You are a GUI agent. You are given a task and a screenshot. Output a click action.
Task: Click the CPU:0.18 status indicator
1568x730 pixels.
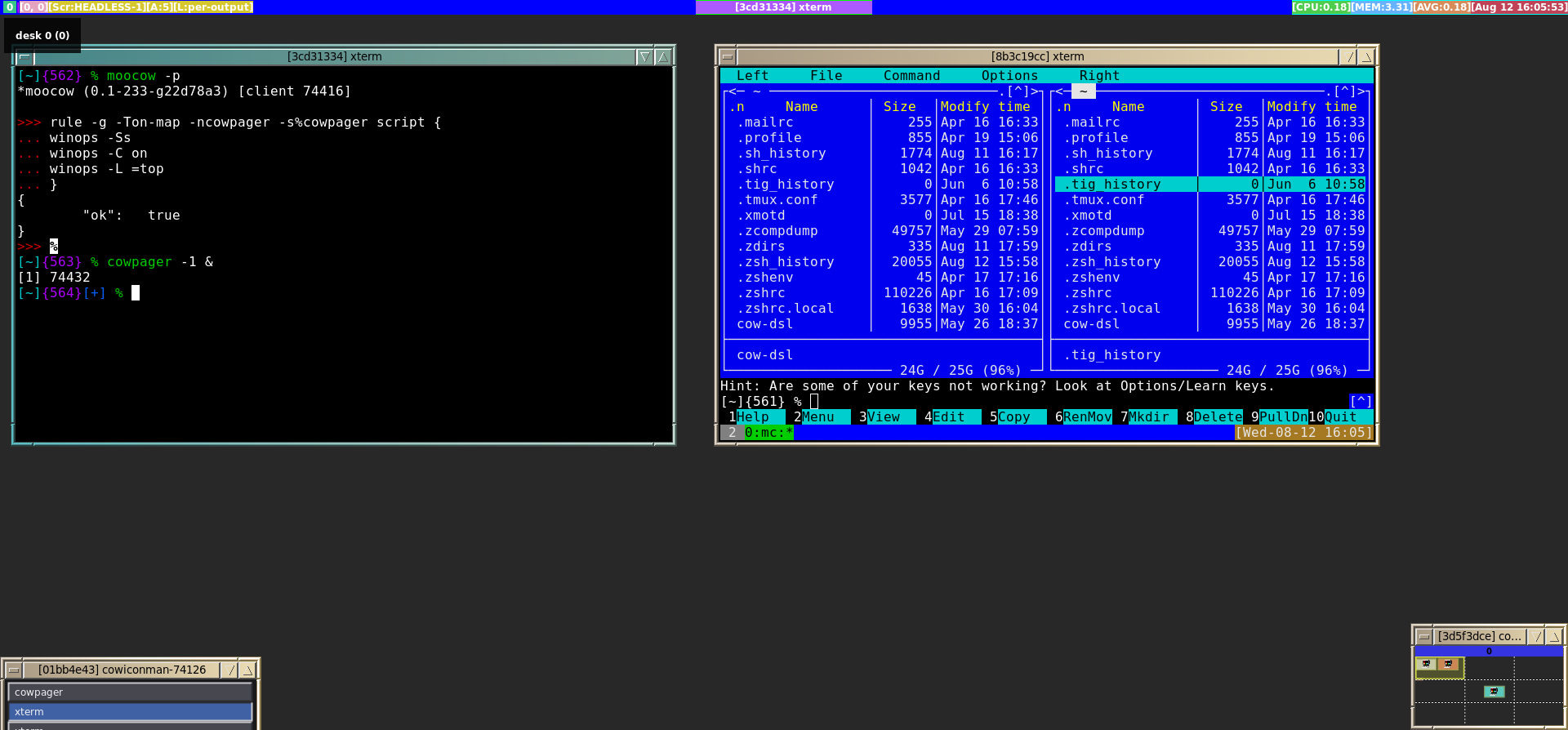(x=1321, y=7)
